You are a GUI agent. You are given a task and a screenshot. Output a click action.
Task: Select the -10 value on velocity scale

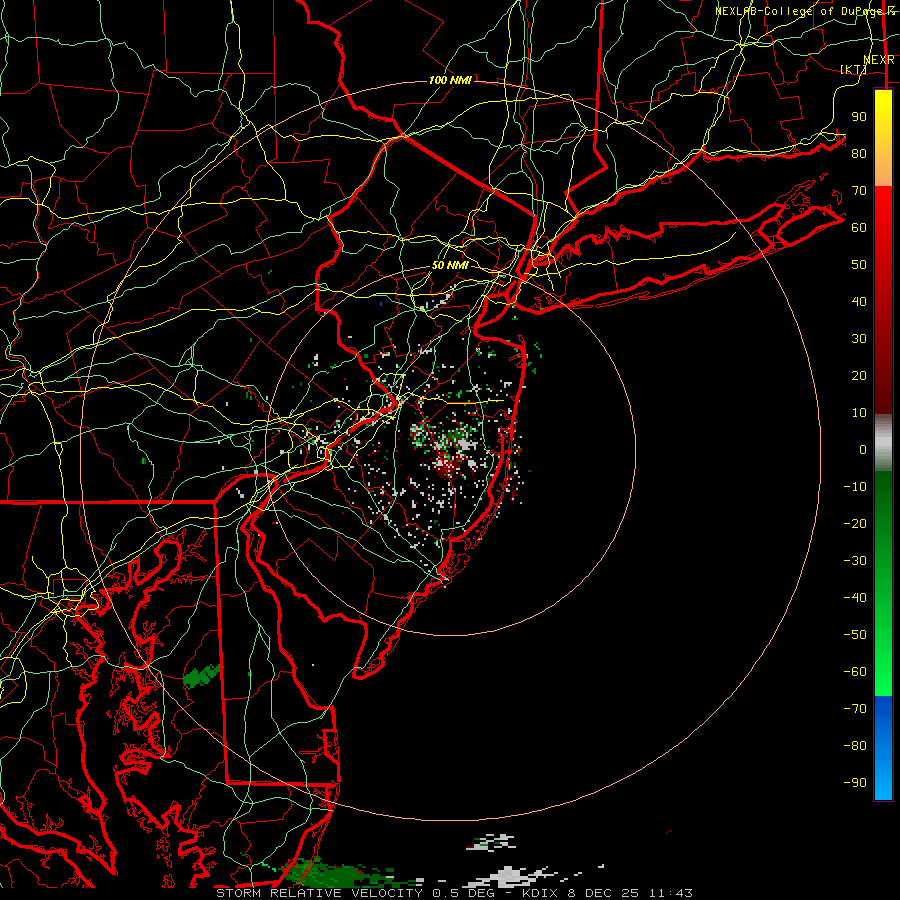click(x=855, y=487)
